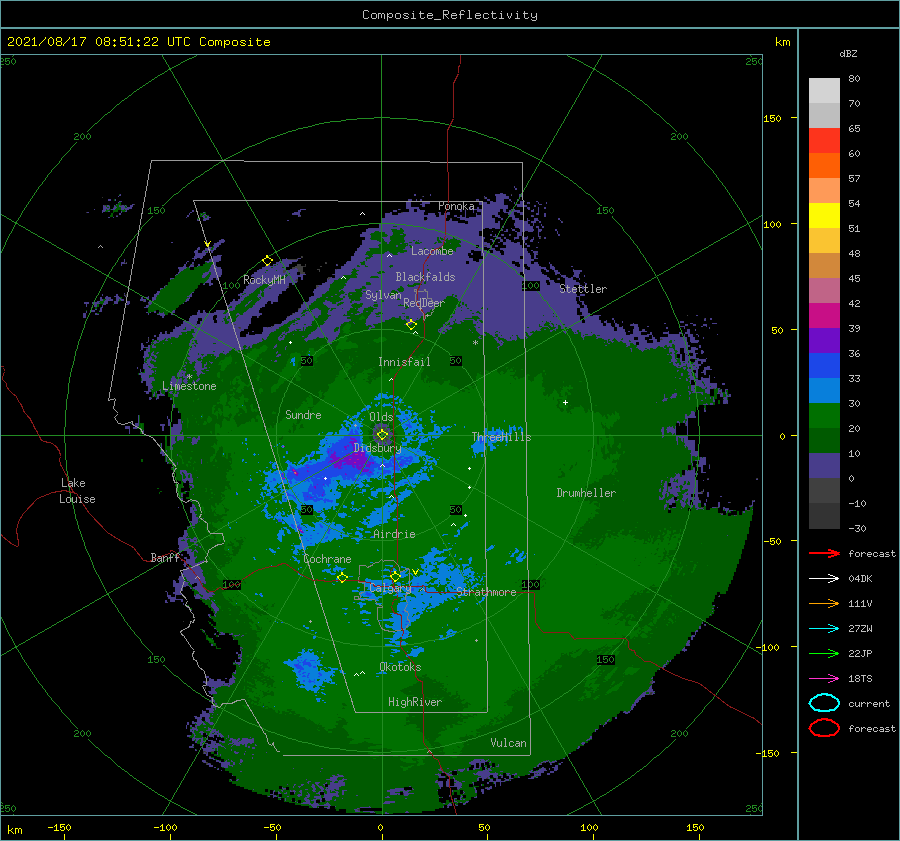Click the Limestone label on the map
The image size is (900, 841).
[189, 386]
